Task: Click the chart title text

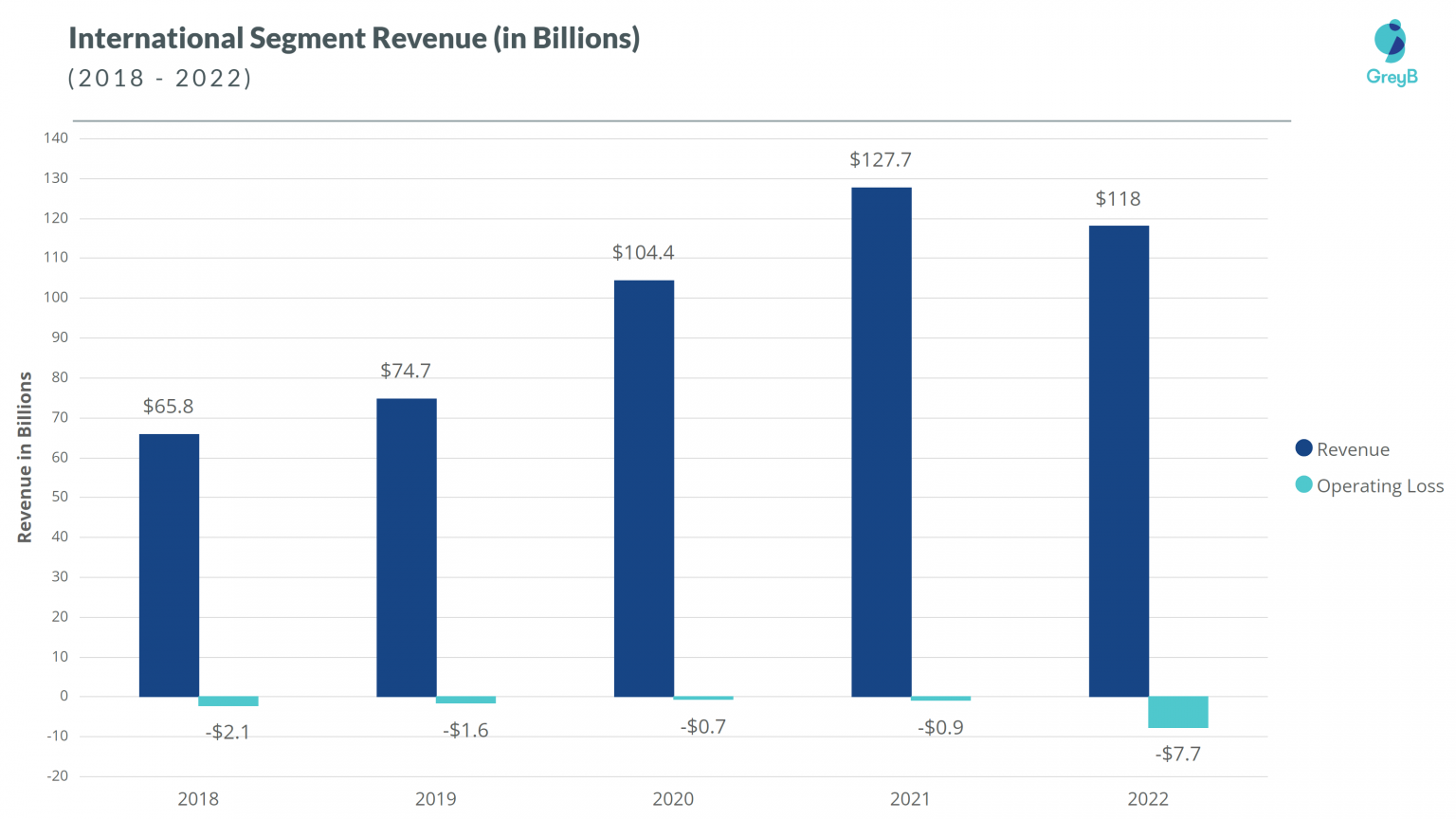Action: [x=354, y=38]
